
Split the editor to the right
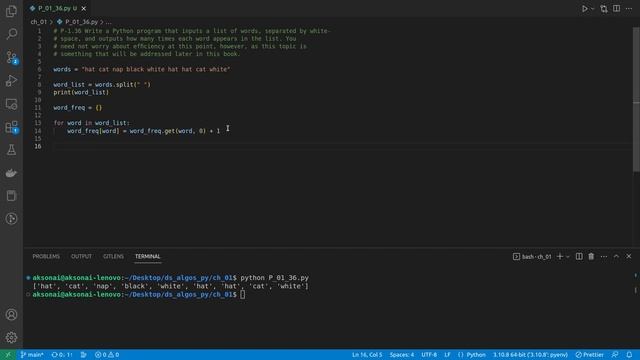tap(616, 9)
